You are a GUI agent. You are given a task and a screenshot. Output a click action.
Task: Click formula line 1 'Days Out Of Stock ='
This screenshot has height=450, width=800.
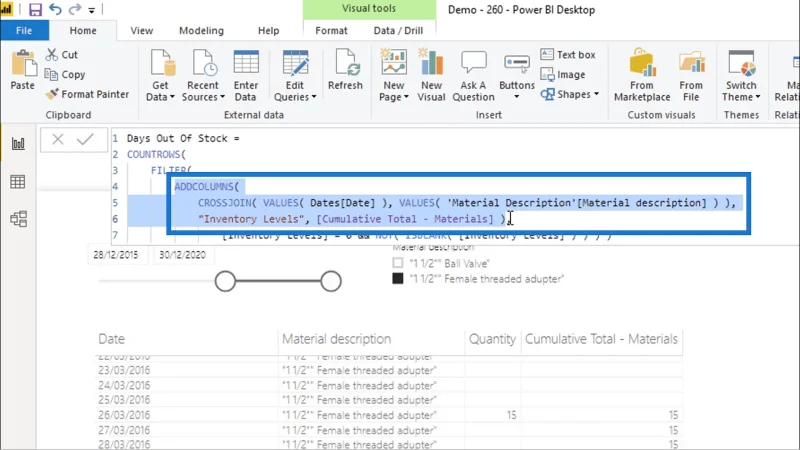tap(183, 138)
